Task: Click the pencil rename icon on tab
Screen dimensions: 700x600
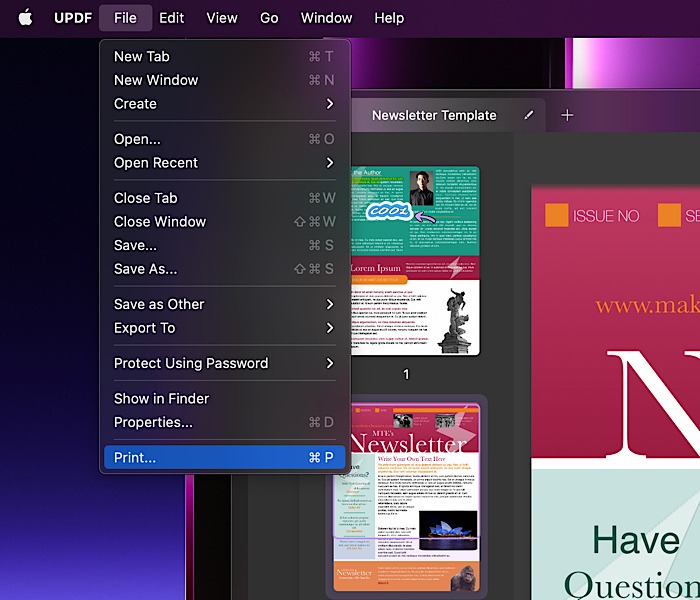Action: coord(529,115)
